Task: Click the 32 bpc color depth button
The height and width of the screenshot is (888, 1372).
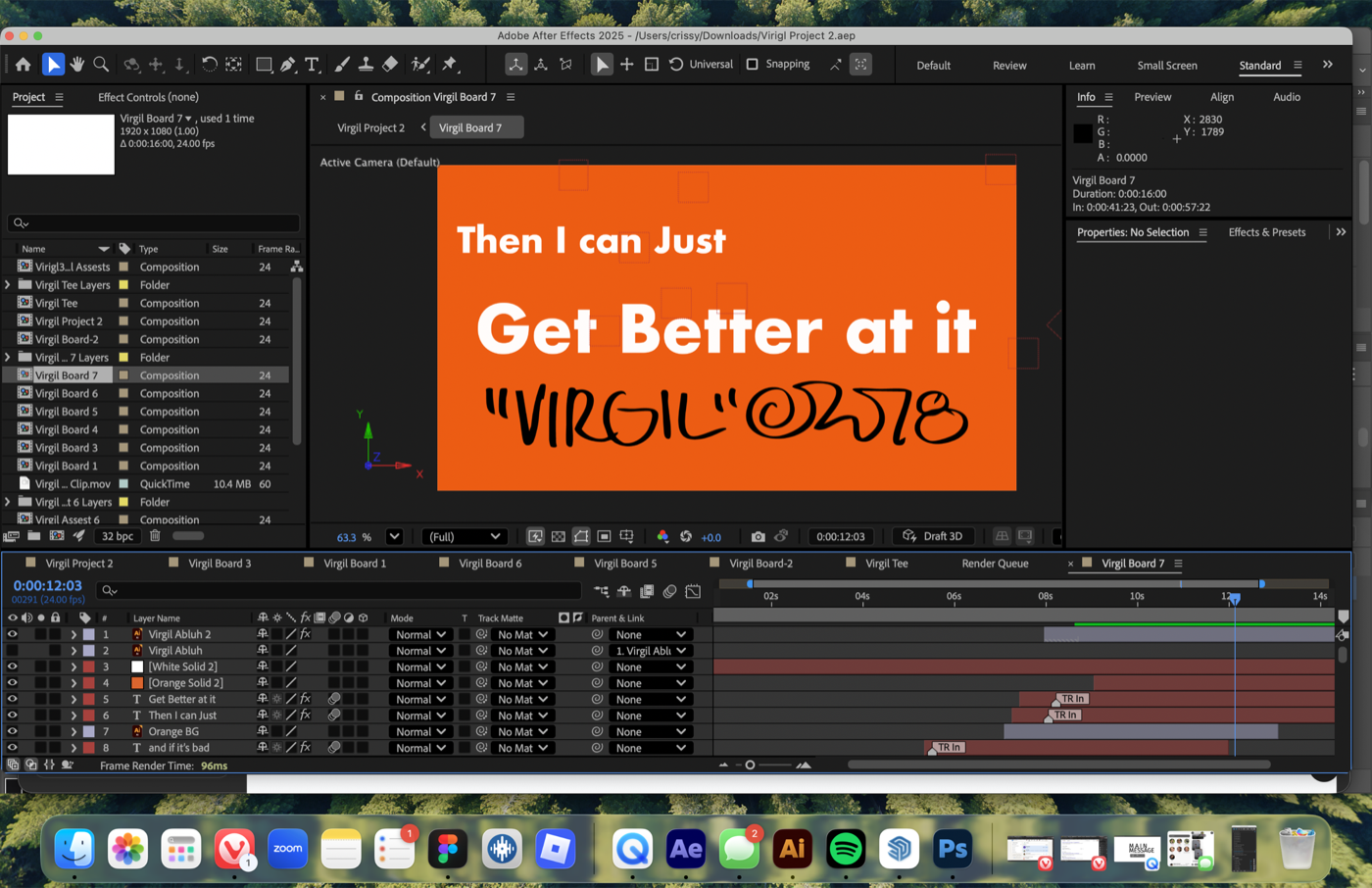Action: 118,536
